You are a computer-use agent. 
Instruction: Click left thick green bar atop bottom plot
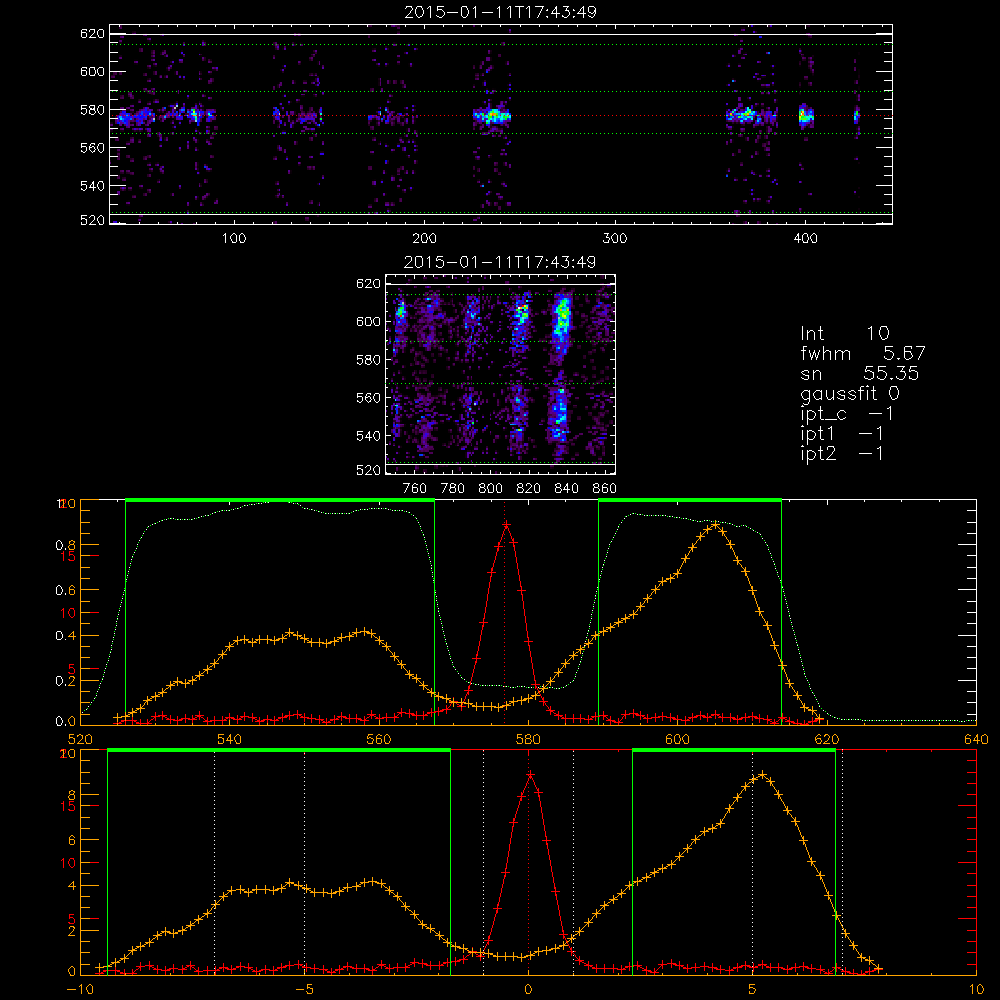click(x=279, y=751)
